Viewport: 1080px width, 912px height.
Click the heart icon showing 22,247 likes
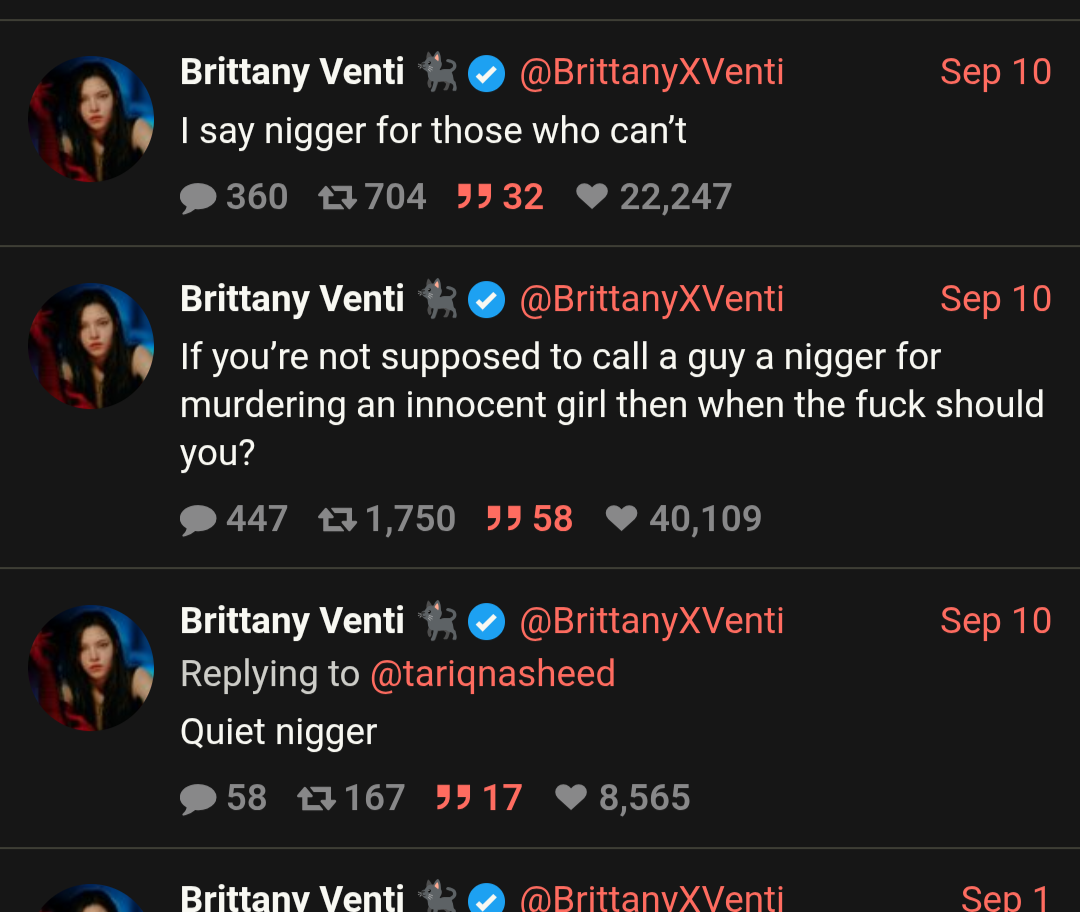point(592,197)
